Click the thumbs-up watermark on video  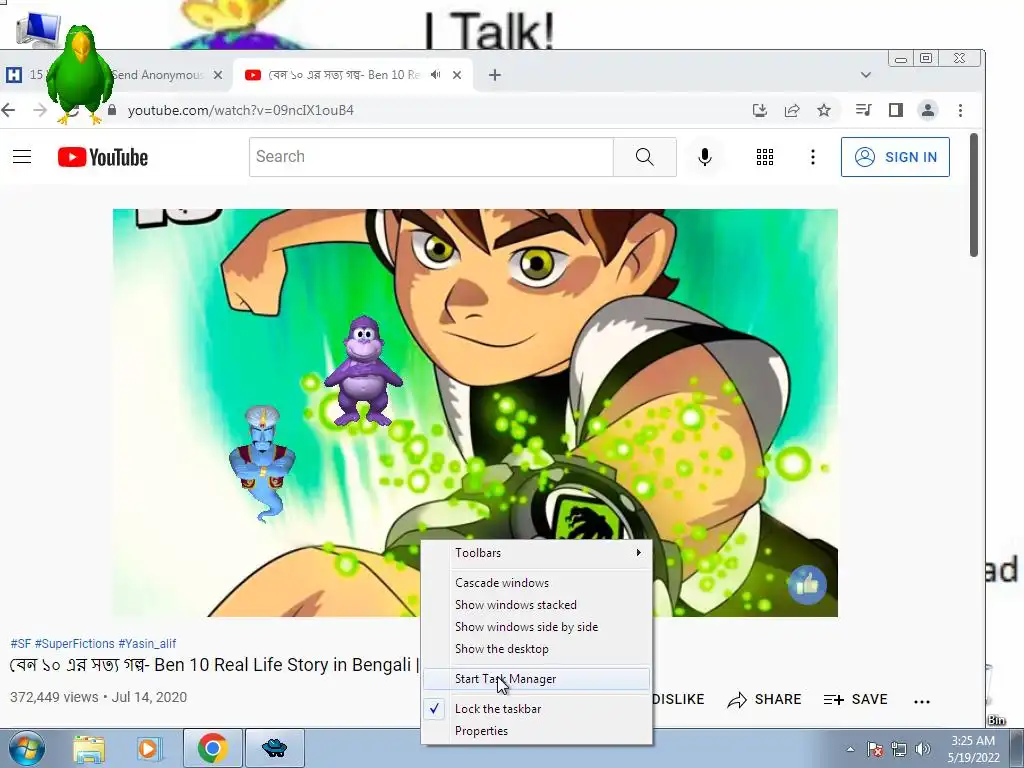pyautogui.click(x=807, y=584)
